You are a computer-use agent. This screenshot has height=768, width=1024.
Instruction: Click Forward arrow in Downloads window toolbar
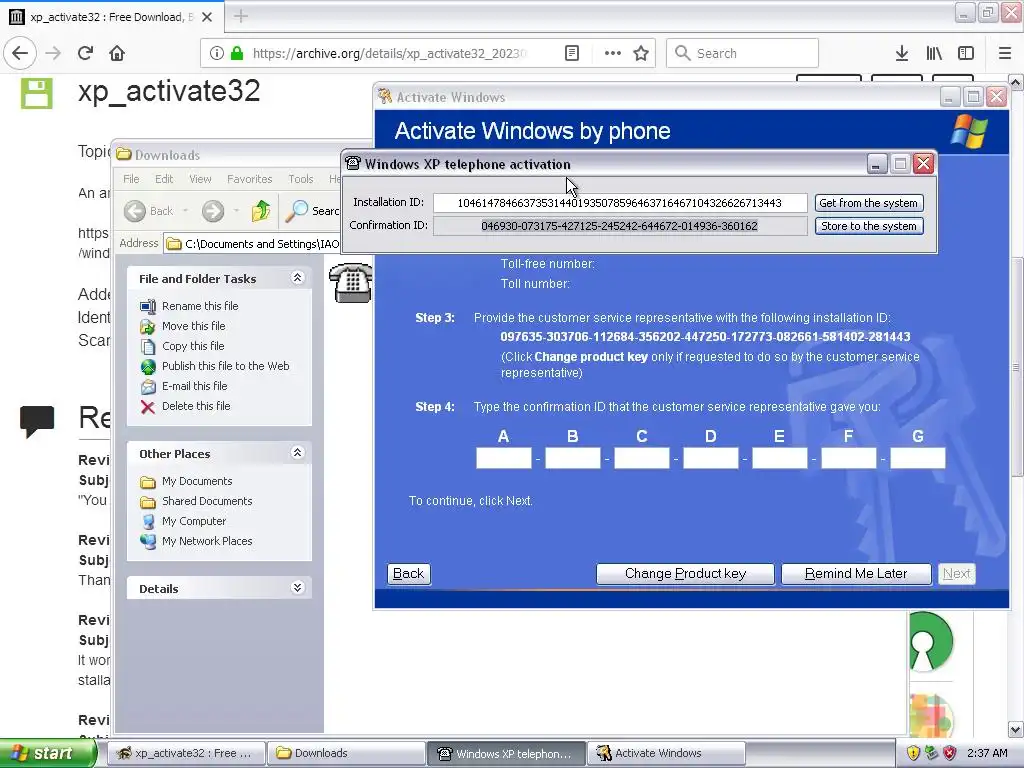[x=213, y=210]
